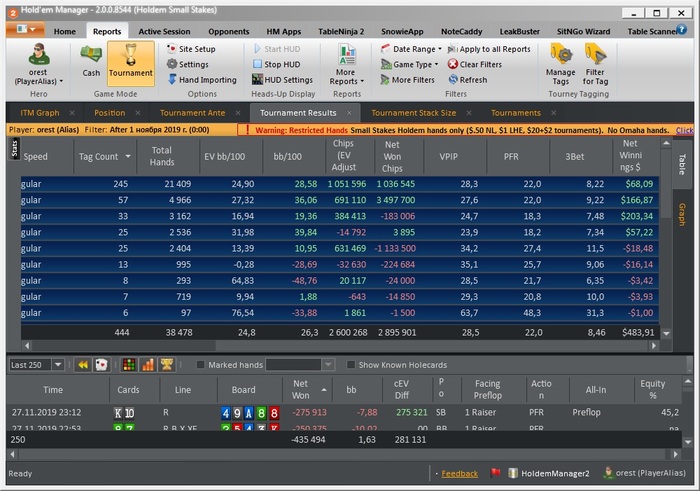Start Hand Importing

click(x=202, y=80)
